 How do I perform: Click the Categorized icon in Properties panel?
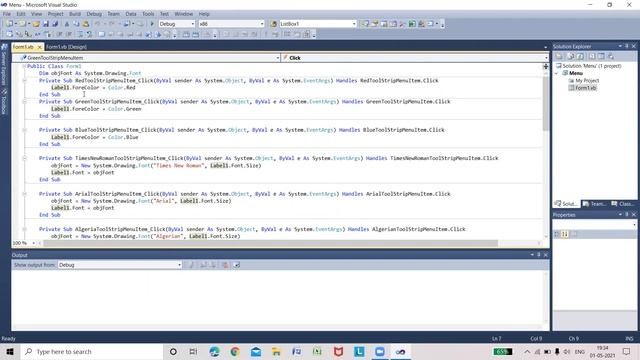(x=557, y=234)
